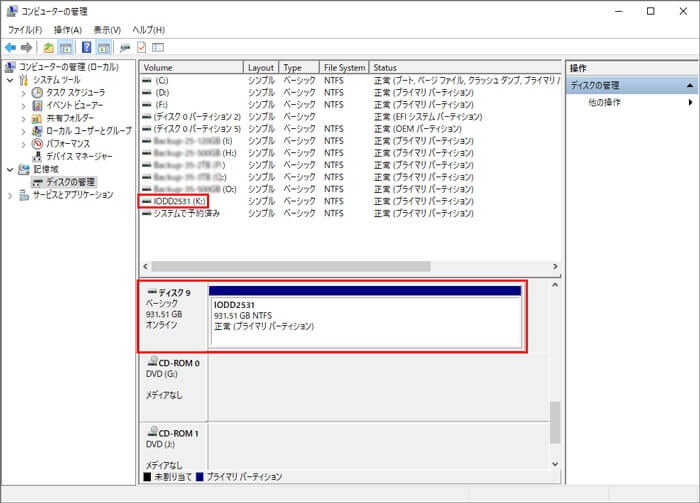The height and width of the screenshot is (503, 700).
Task: Expand 他の操作 submenu arrow
Action: click(690, 103)
